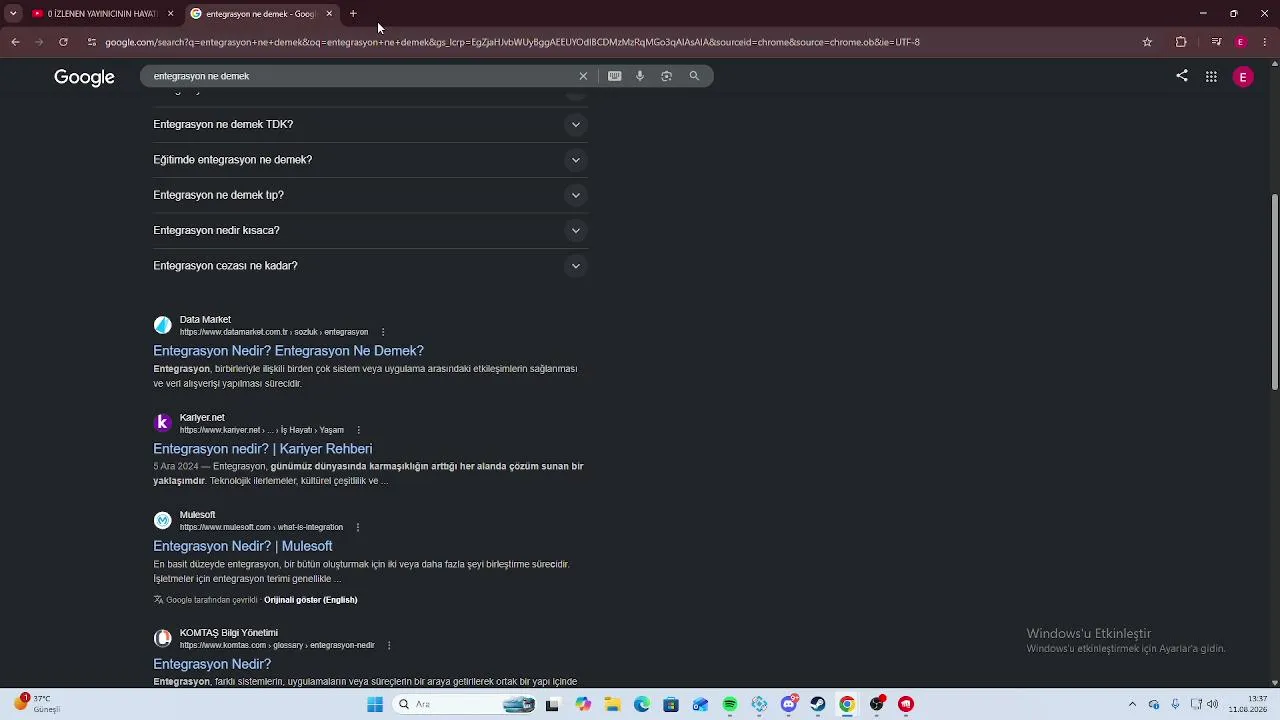The width and height of the screenshot is (1280, 720).
Task: Click the Chrome address bar URL
Action: (x=512, y=42)
